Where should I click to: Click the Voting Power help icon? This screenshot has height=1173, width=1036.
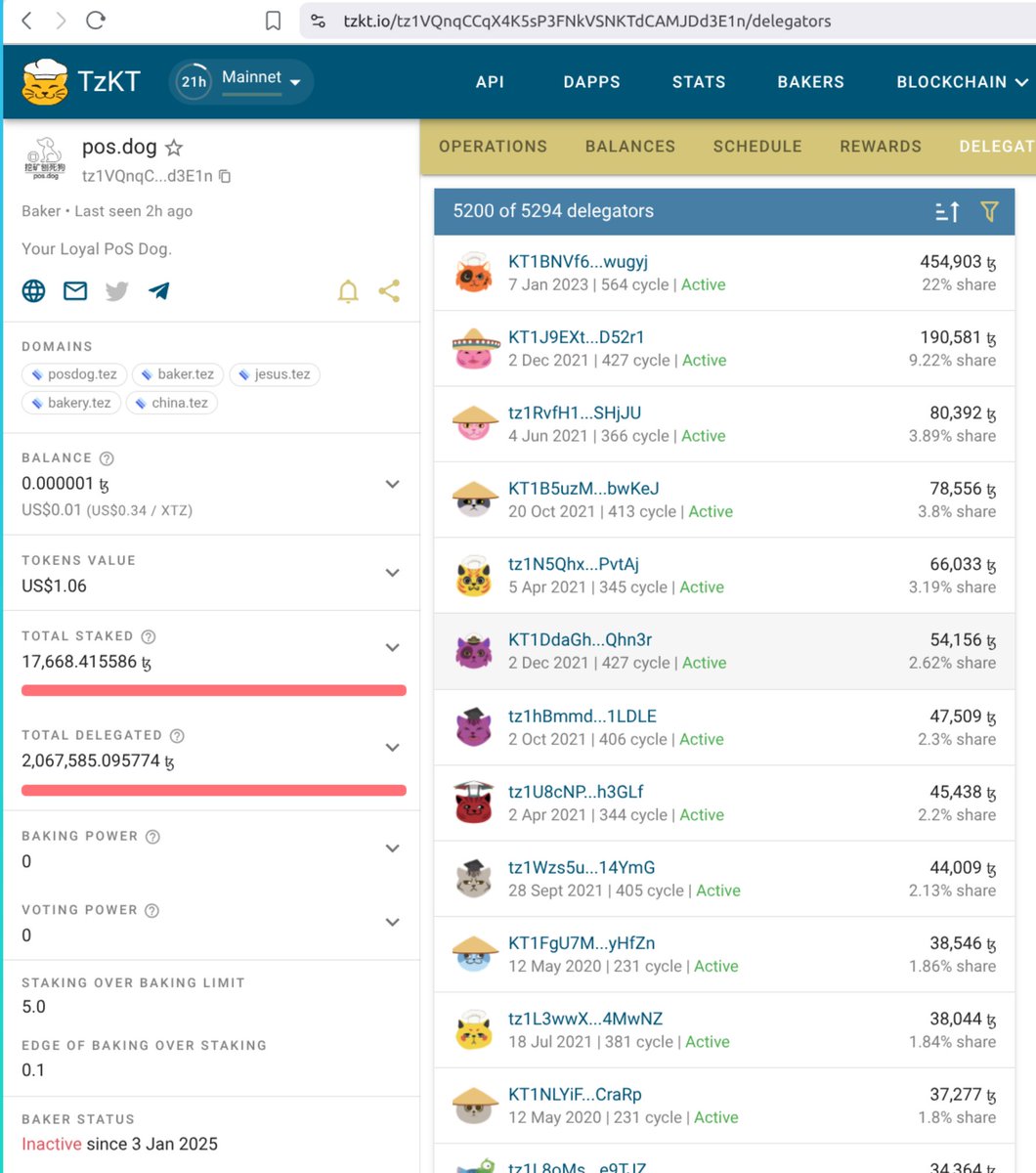151,910
